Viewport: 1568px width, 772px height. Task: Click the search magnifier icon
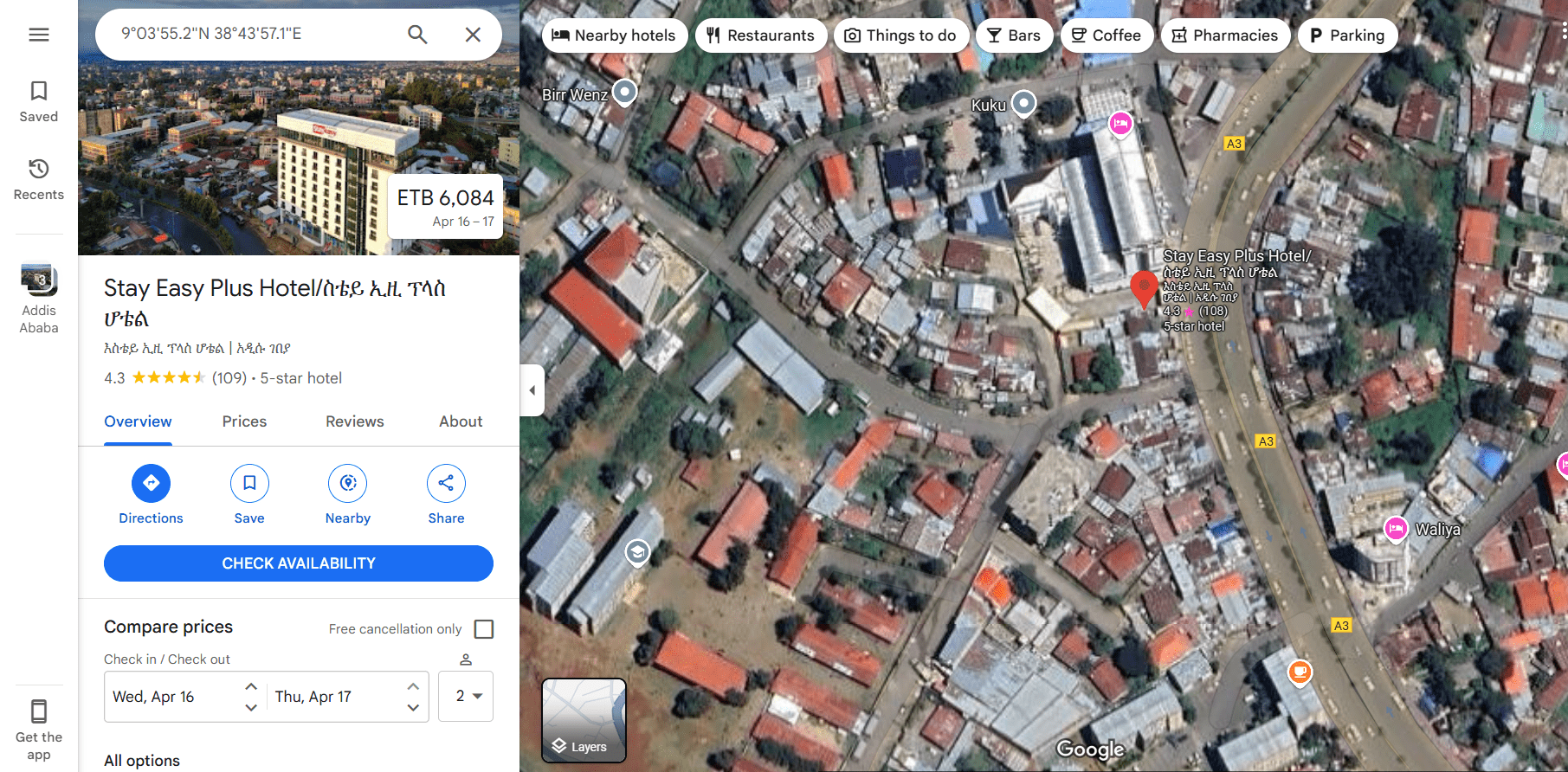417,35
